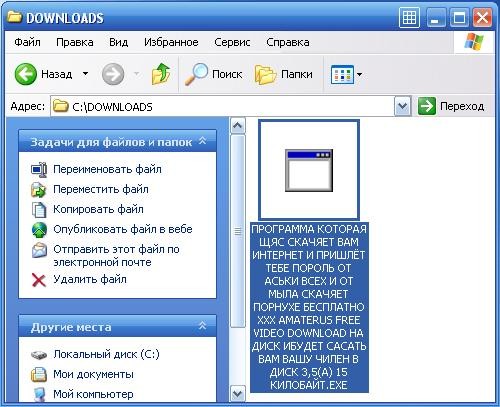This screenshot has height=407, width=500.
Task: Collapse Задачи для файлов и папок panel
Action: (x=203, y=141)
